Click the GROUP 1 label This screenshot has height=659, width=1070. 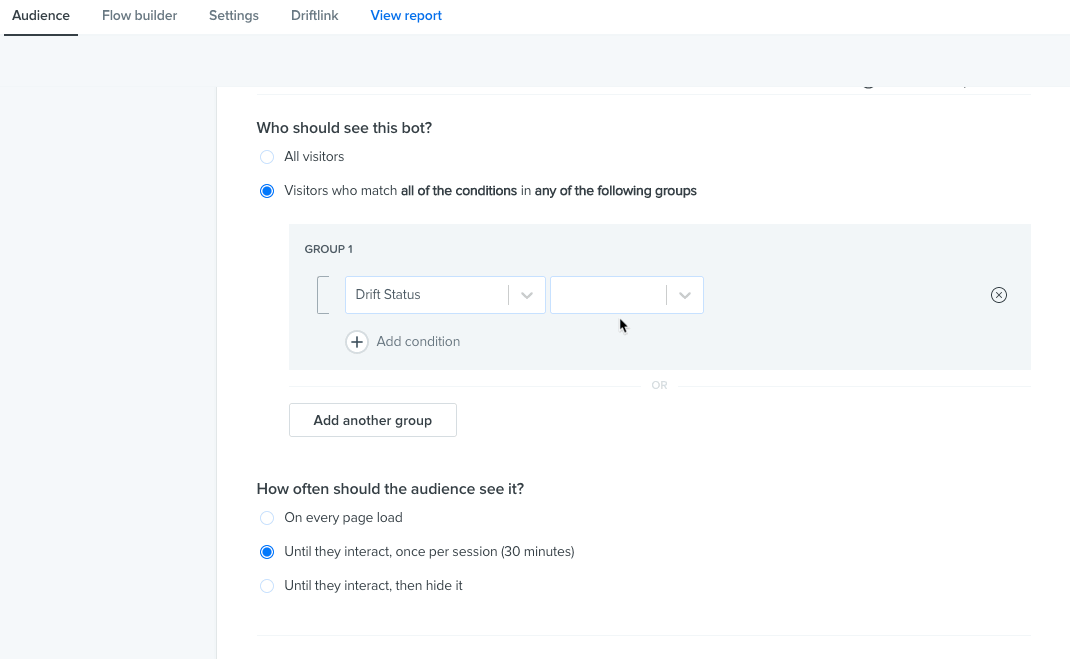coord(329,249)
